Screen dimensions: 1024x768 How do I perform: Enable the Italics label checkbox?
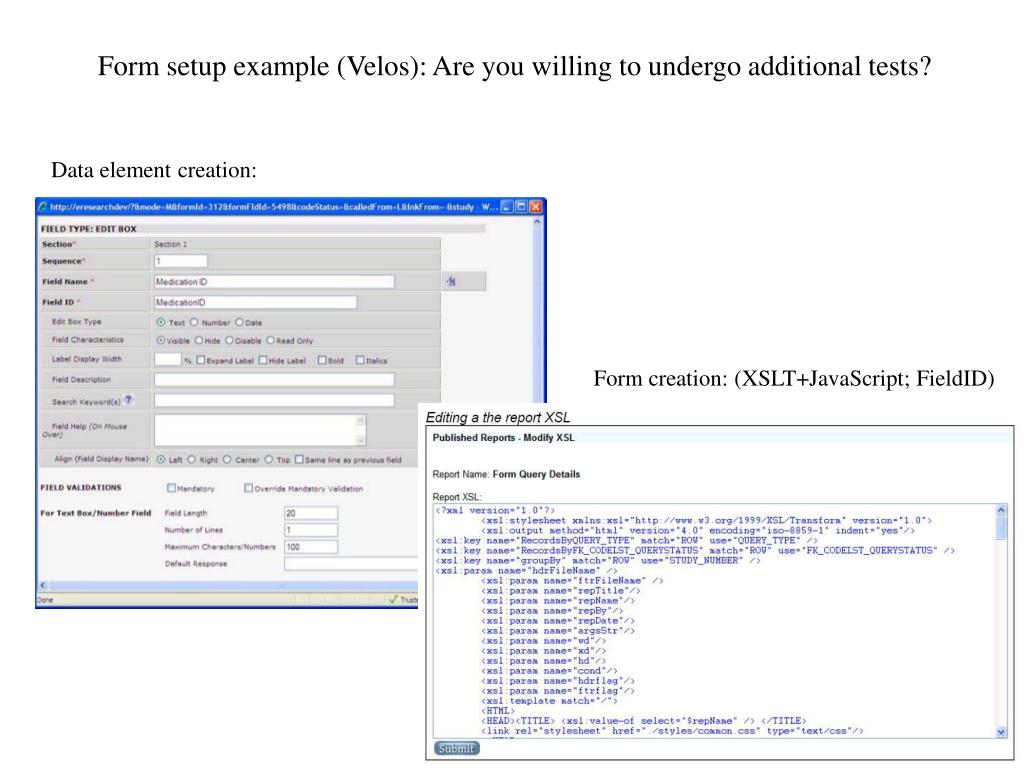[360, 360]
